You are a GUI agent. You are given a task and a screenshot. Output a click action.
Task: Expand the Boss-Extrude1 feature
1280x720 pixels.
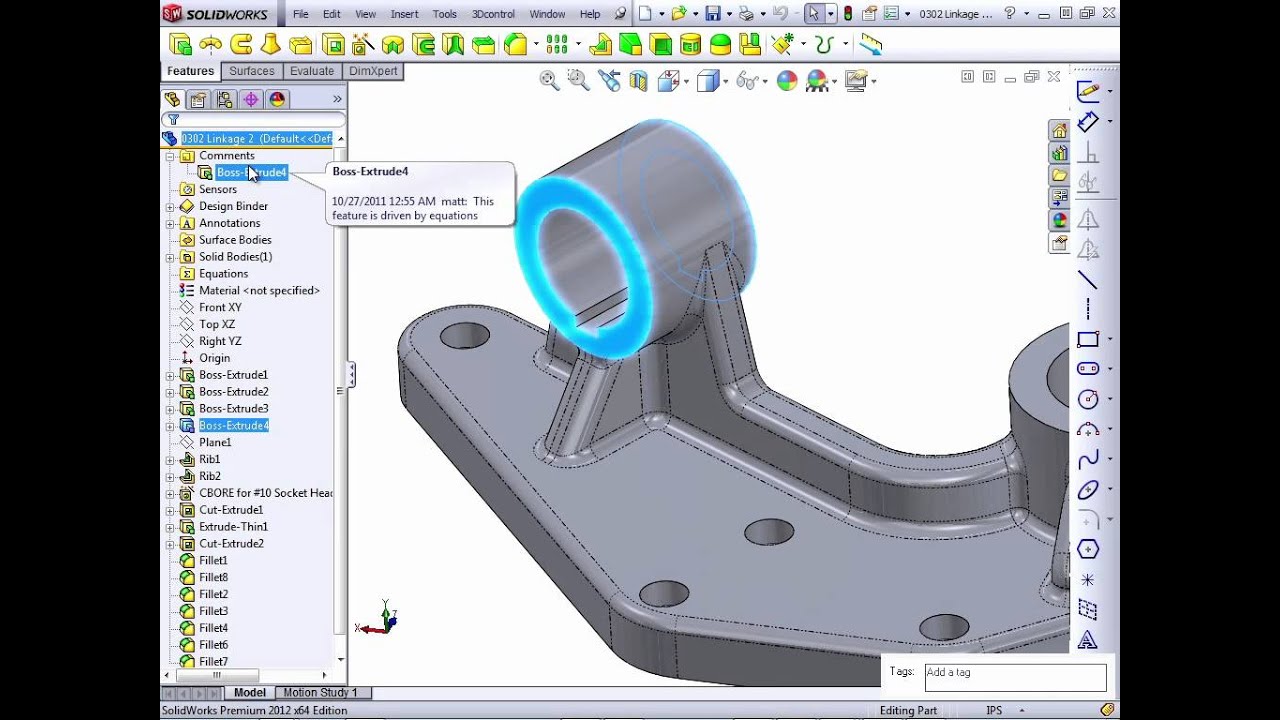click(170, 375)
